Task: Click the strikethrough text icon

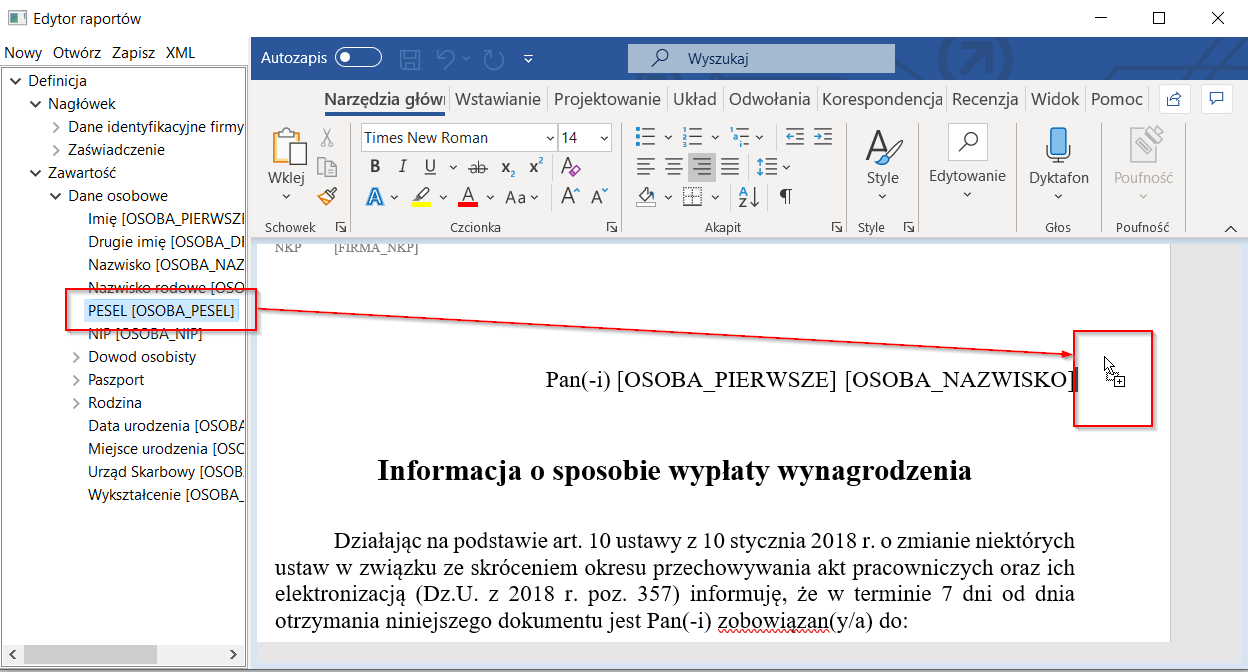Action: [478, 167]
